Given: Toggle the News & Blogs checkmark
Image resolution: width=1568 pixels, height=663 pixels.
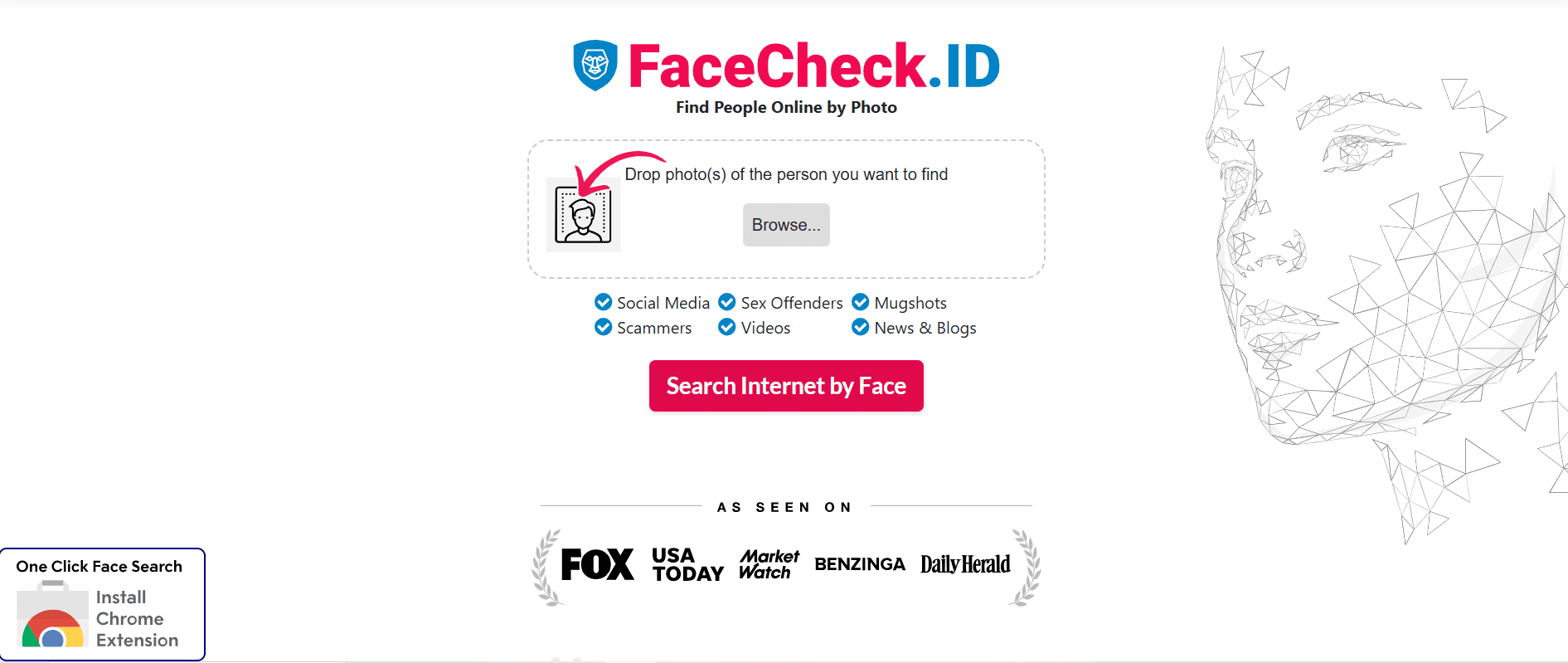Looking at the screenshot, I should [859, 327].
